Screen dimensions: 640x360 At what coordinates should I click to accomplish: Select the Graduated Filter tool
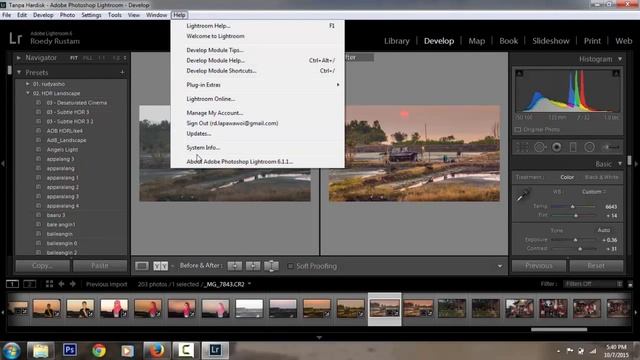[x=573, y=147]
